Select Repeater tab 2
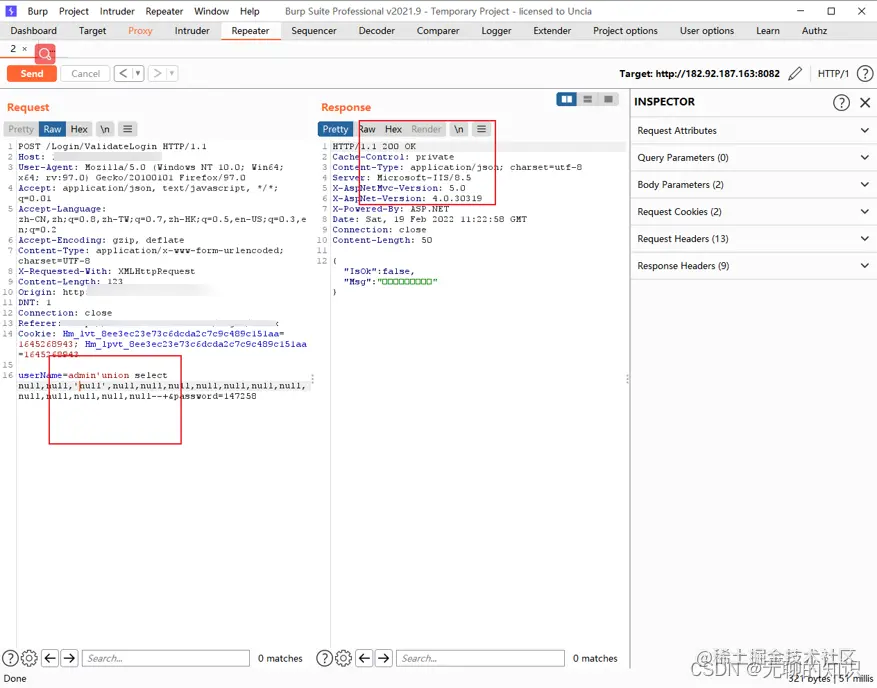877x688 pixels. pyautogui.click(x=13, y=49)
